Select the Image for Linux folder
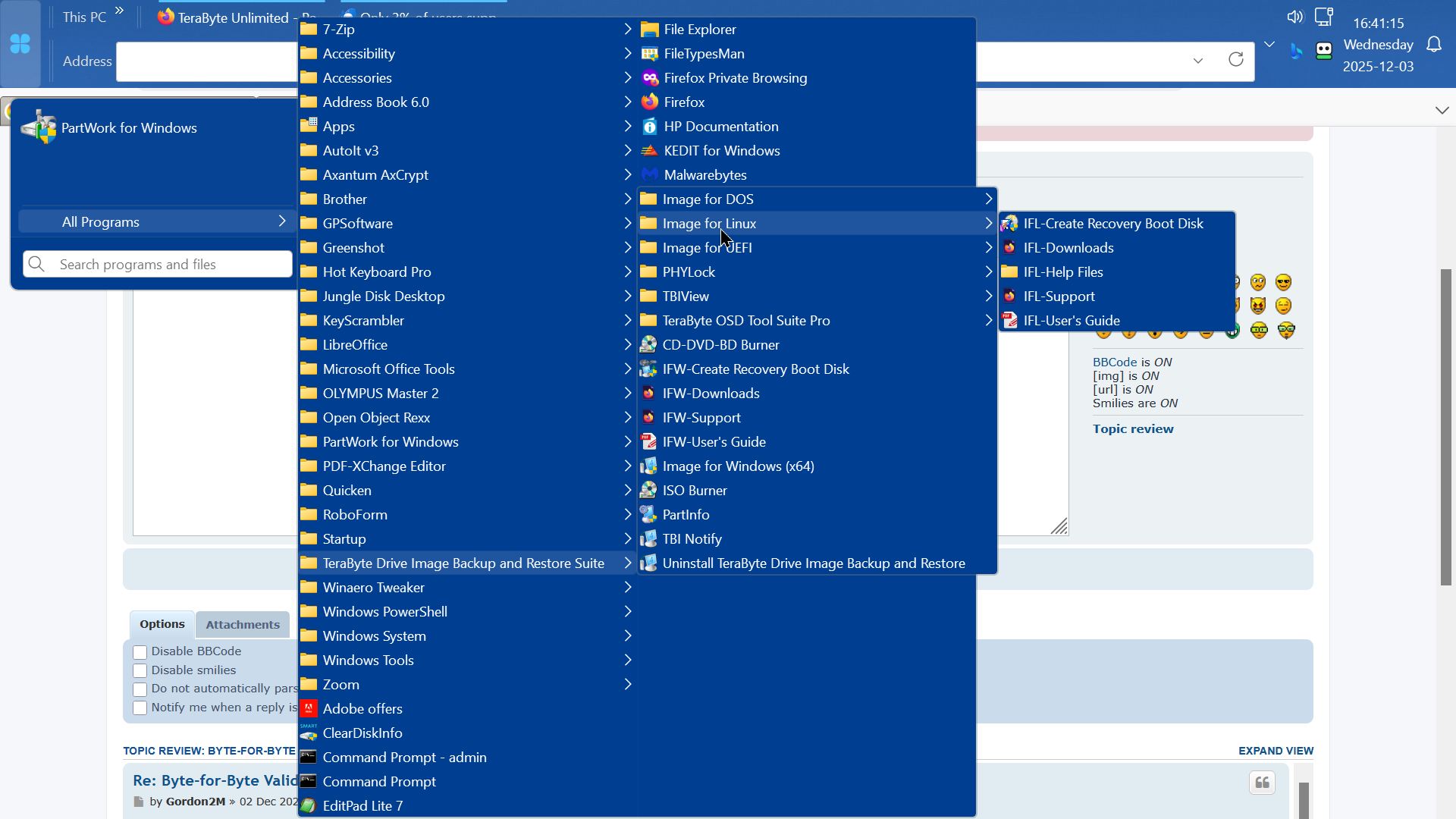 pyautogui.click(x=817, y=224)
